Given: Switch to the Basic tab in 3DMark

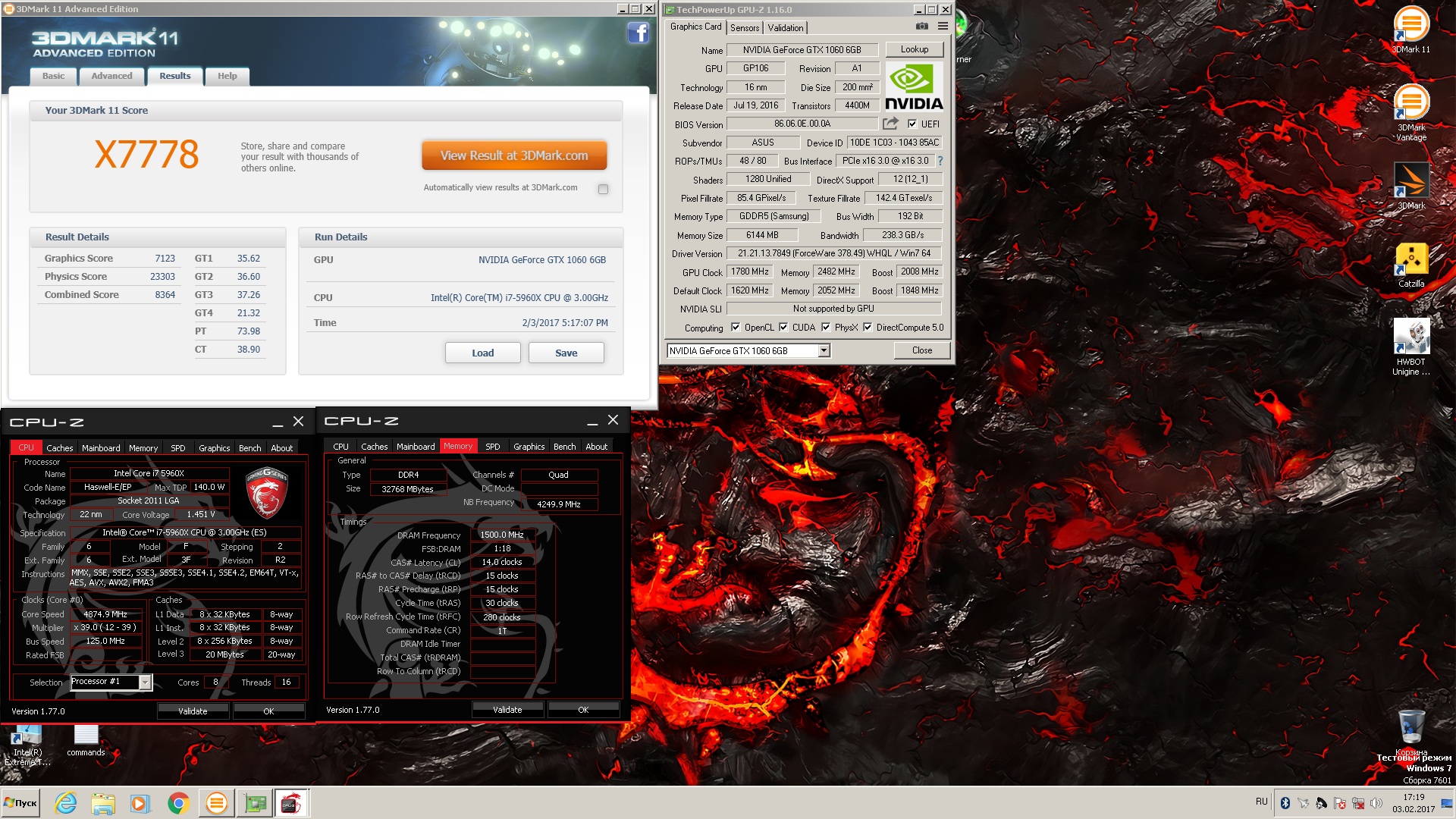Looking at the screenshot, I should coord(53,76).
